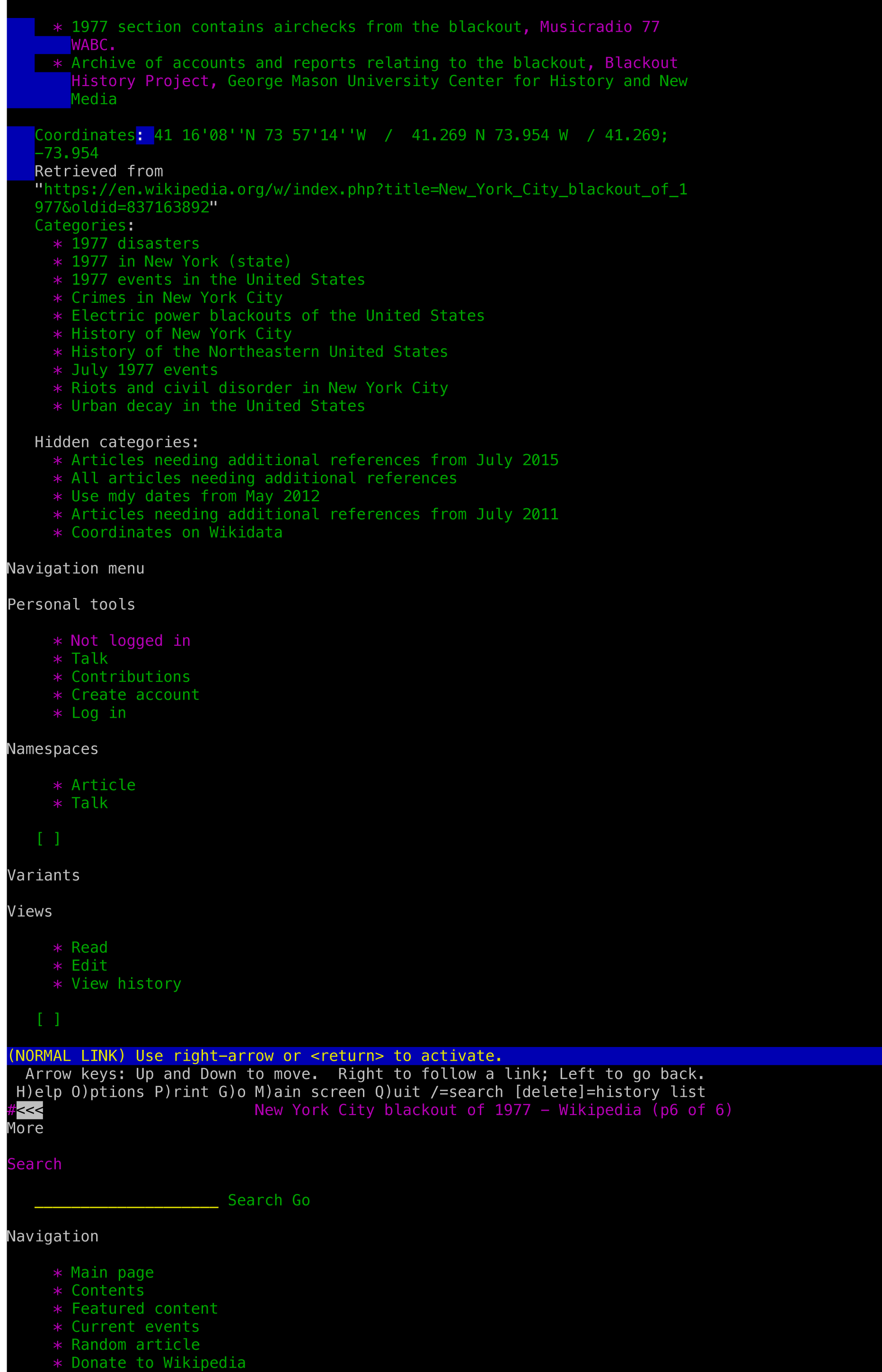Open the Musicradio 77 WABC link

pos(600,27)
